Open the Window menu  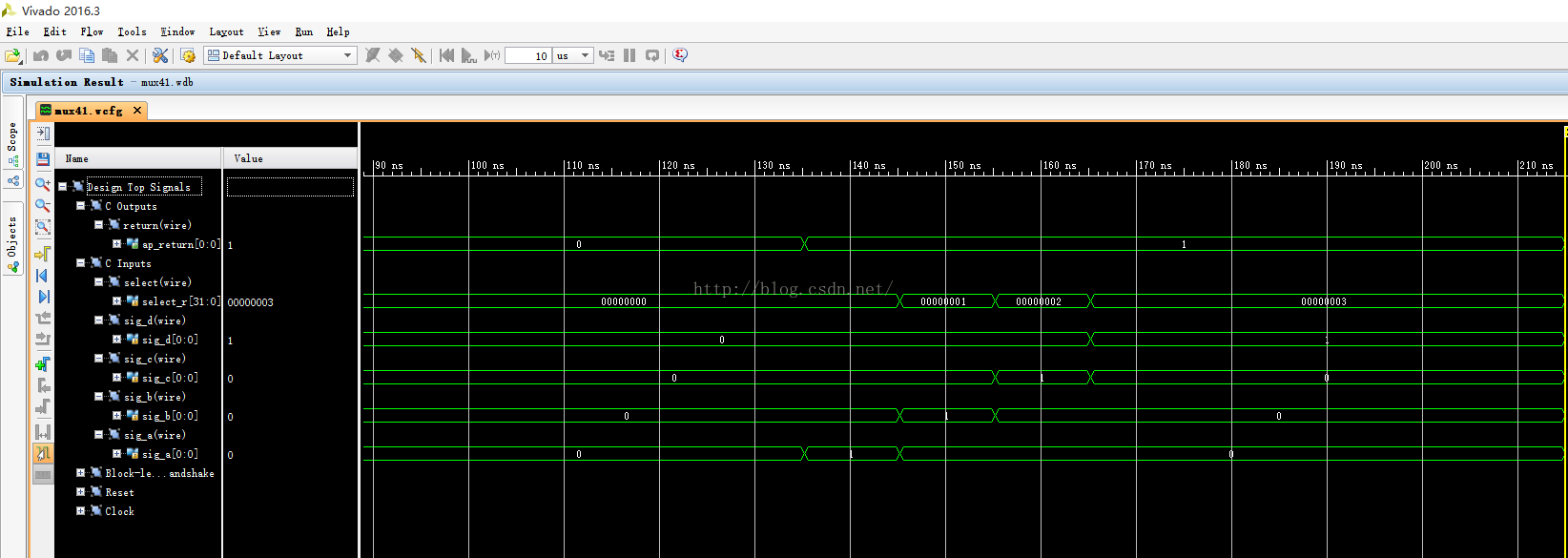(177, 31)
